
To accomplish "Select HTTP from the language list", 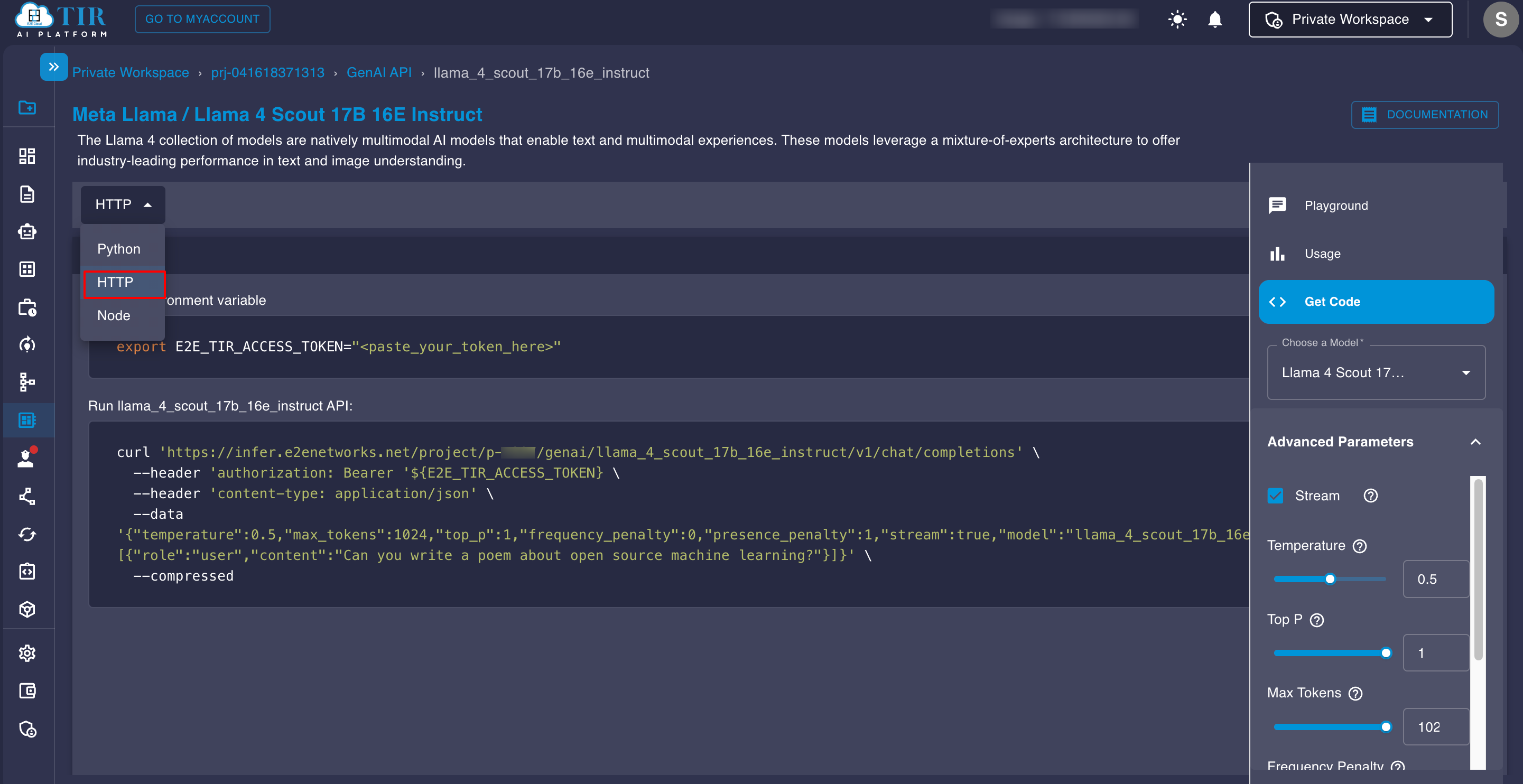I will pyautogui.click(x=123, y=283).
